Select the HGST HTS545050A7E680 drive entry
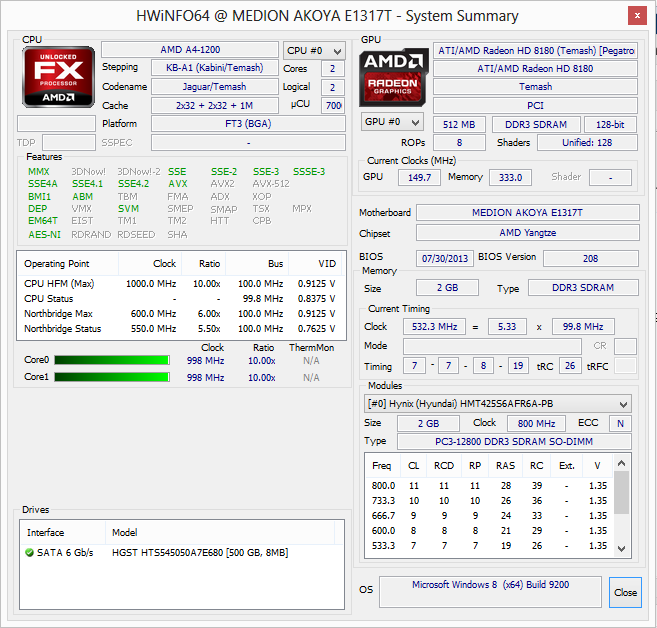Screen dimensions: 657x628 (182, 553)
